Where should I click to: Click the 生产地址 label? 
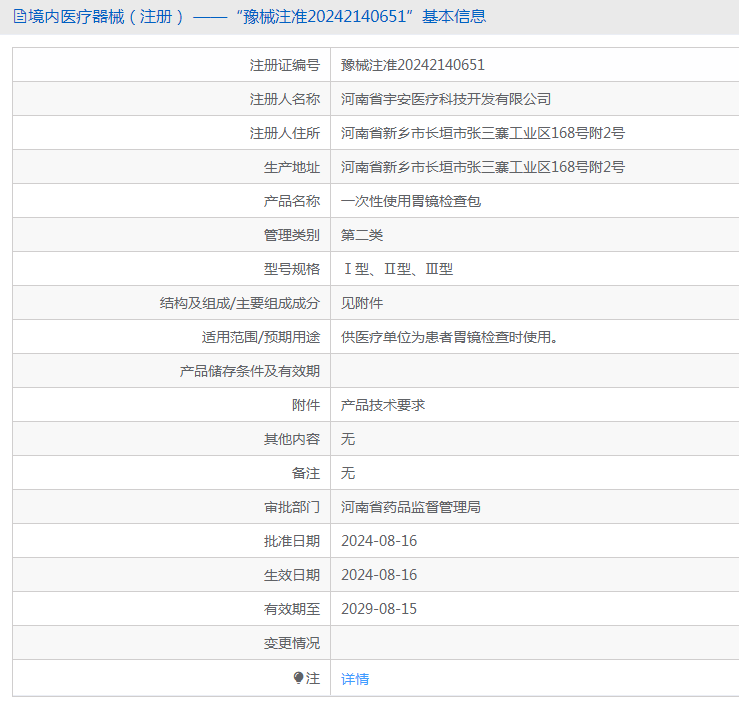point(292,167)
